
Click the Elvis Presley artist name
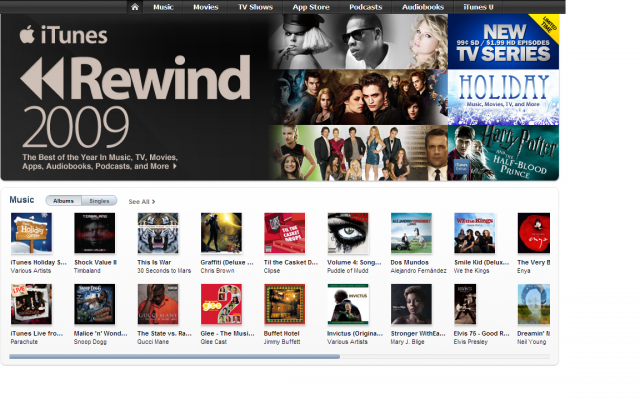point(471,342)
